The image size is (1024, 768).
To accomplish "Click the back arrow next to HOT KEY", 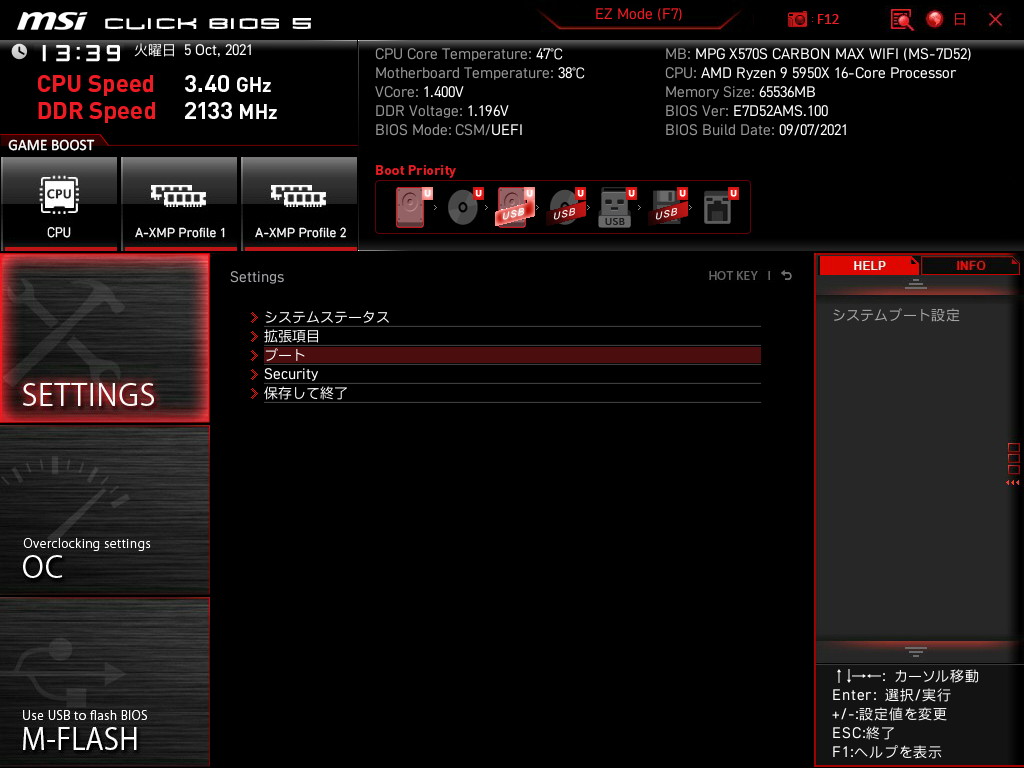I will (x=787, y=276).
